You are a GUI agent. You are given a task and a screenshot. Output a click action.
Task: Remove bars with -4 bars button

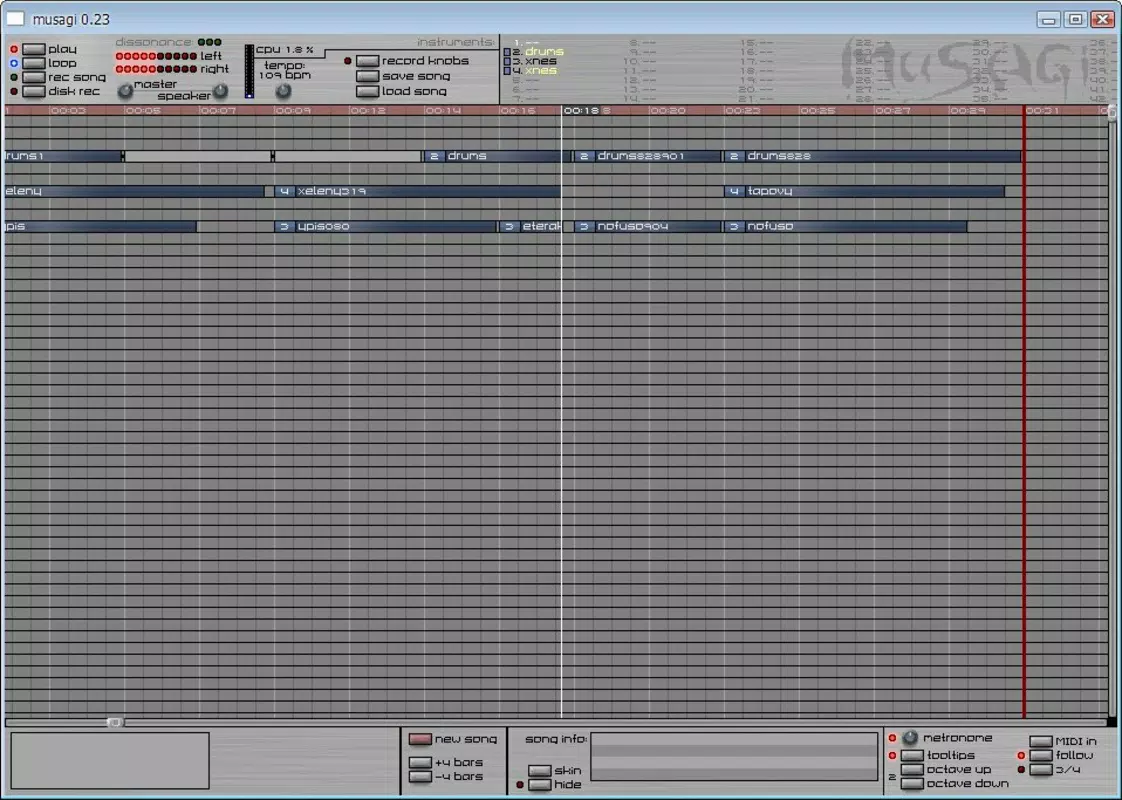tap(420, 777)
